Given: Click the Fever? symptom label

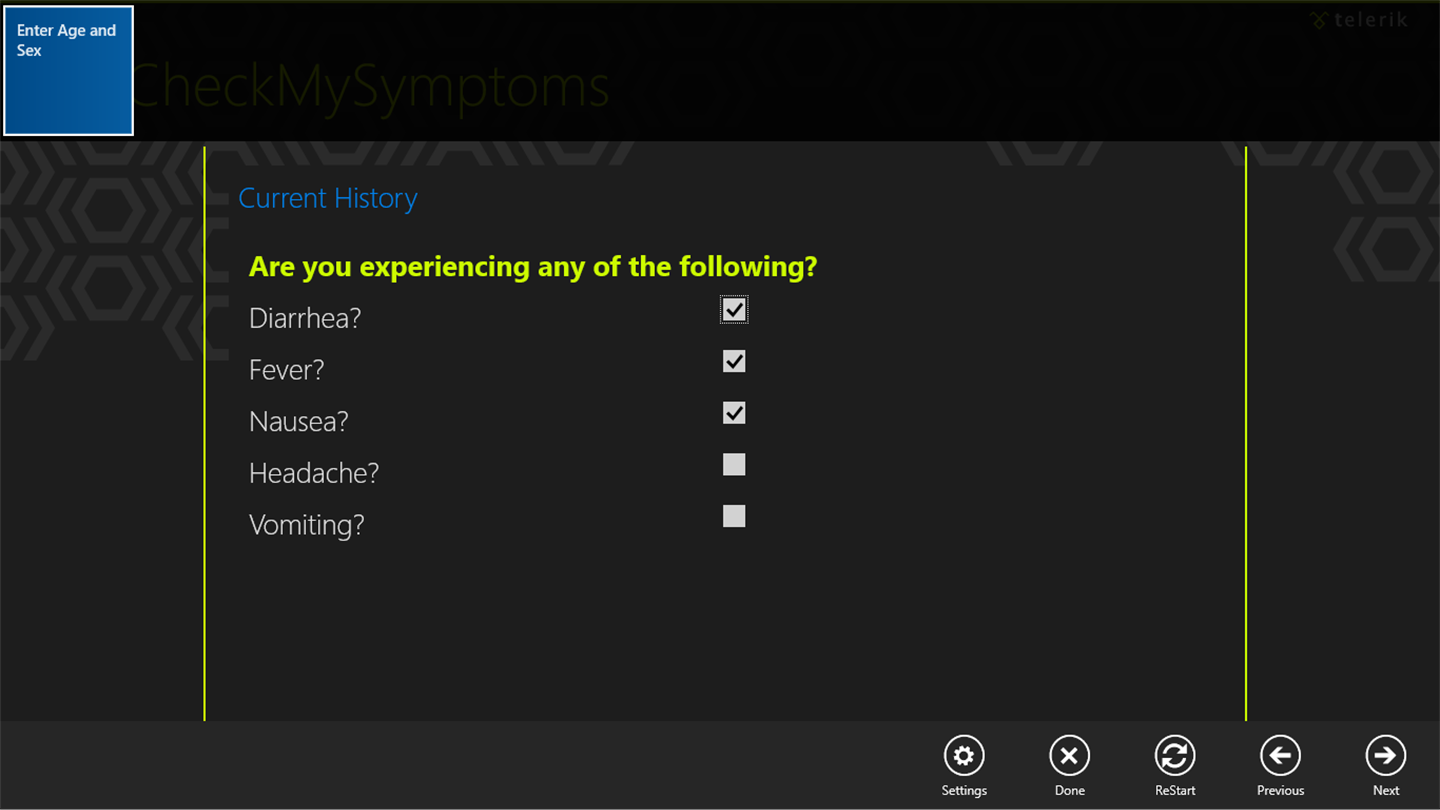Looking at the screenshot, I should (287, 370).
